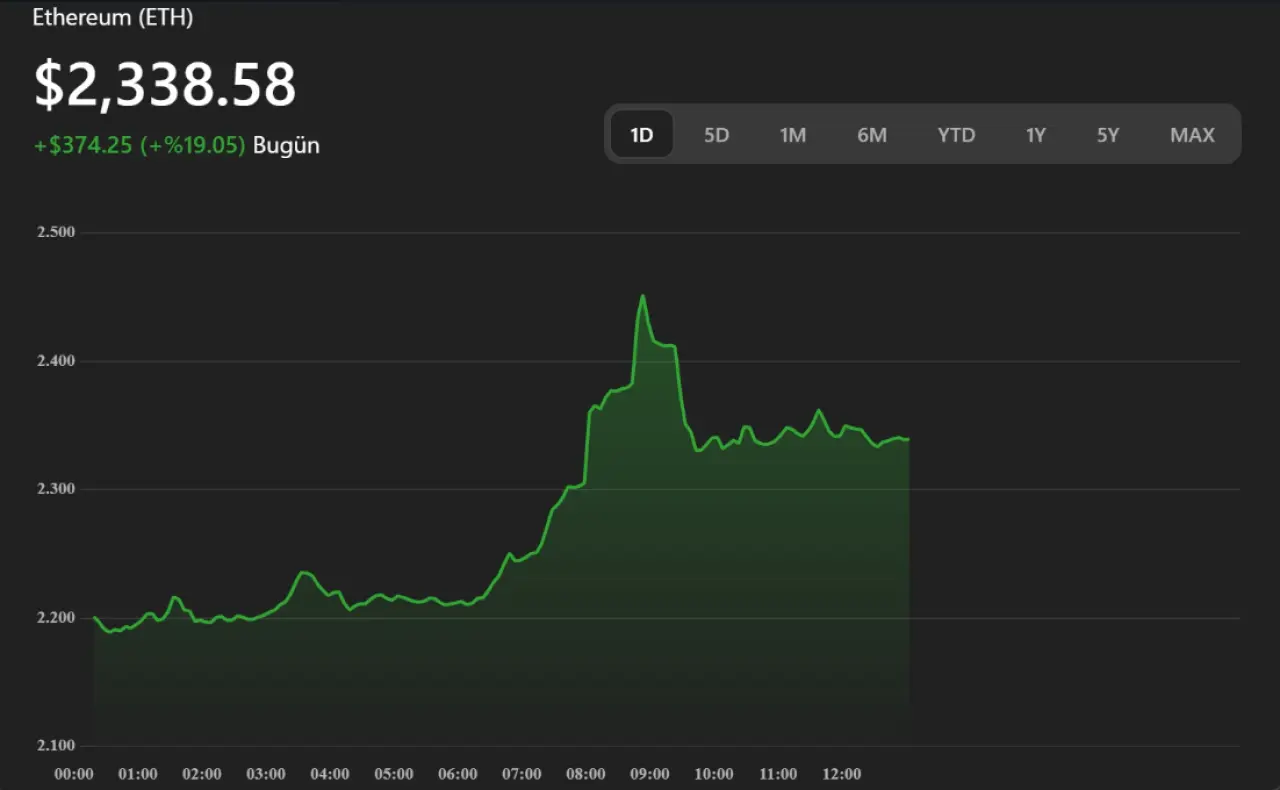Click the 08:00 time axis label

click(x=586, y=774)
